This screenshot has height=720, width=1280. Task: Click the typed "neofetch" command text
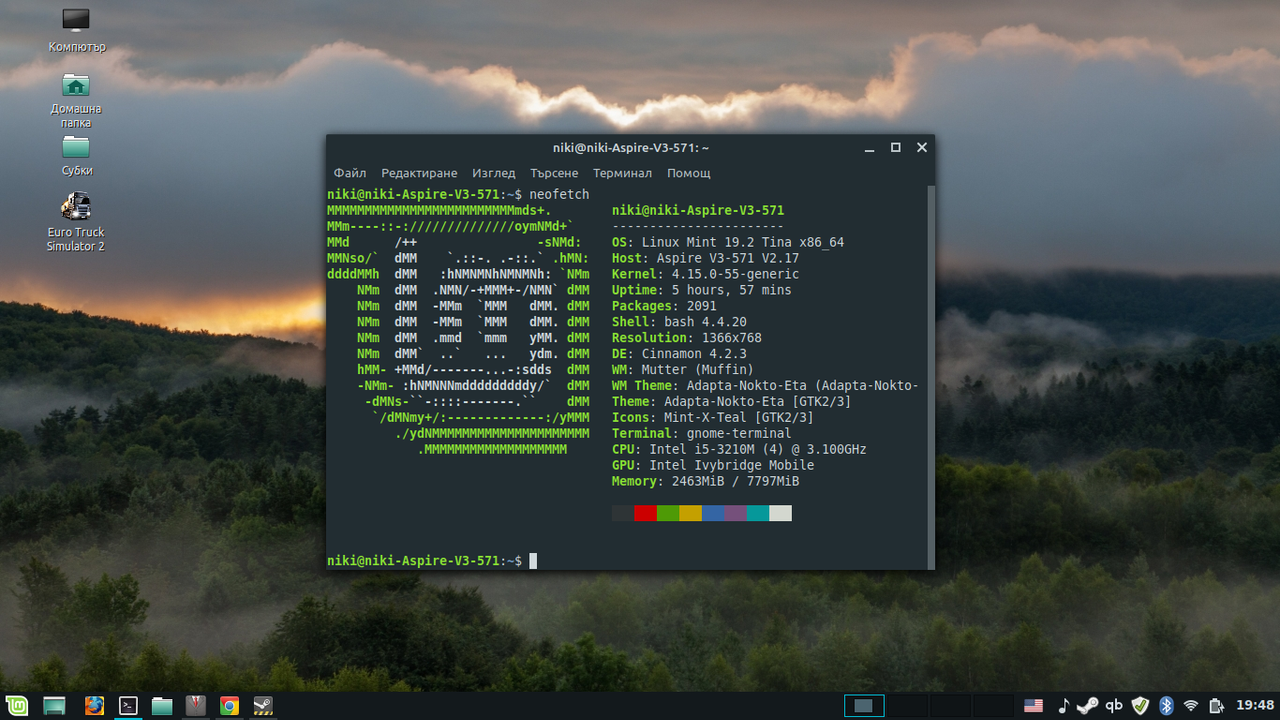pyautogui.click(x=560, y=194)
